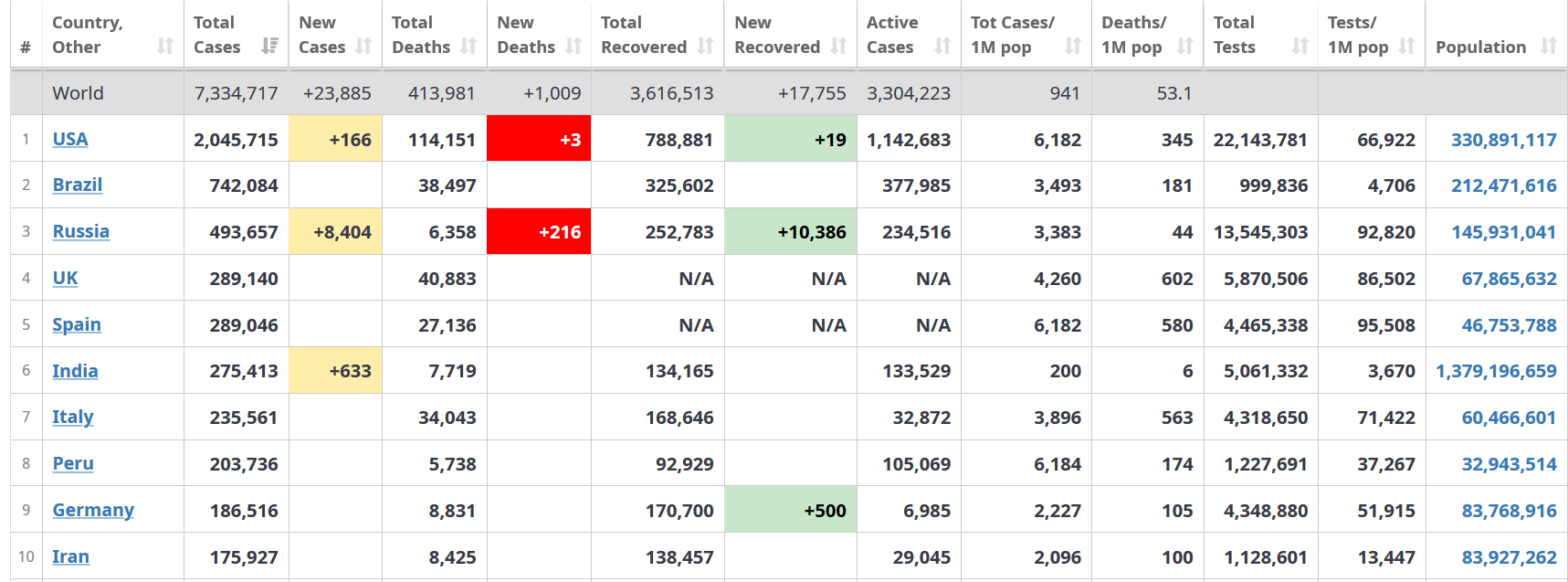Click the Peru link
The width and height of the screenshot is (1568, 582).
tap(73, 463)
